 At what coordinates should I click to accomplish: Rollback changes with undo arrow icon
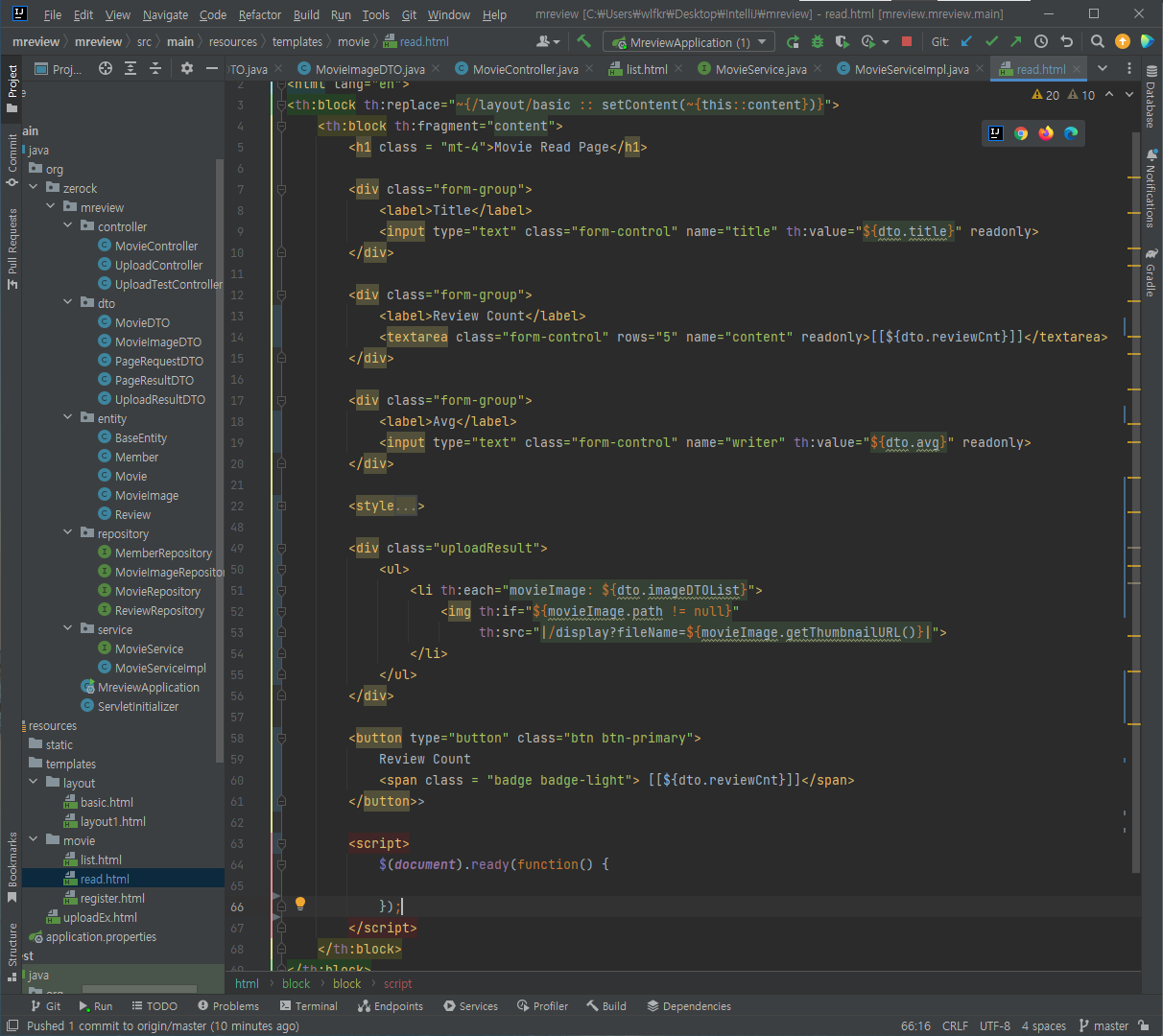(x=1066, y=42)
